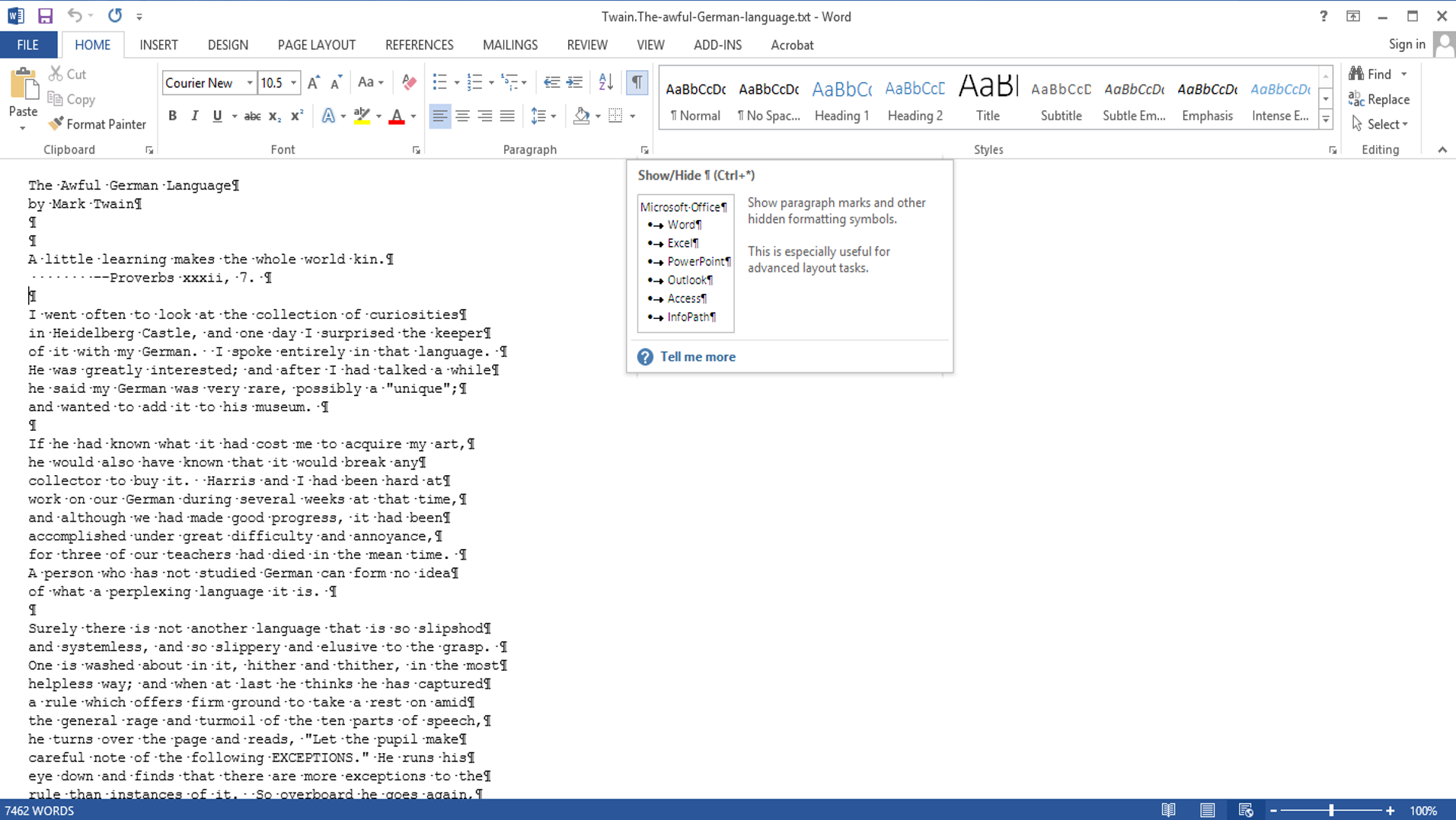Expand the Styles gallery More arrow
This screenshot has width=1456, height=820.
pyautogui.click(x=1326, y=120)
